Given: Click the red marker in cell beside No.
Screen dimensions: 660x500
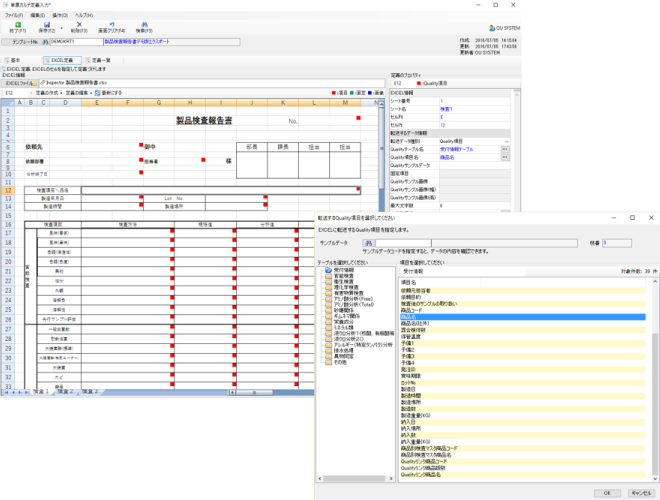Looking at the screenshot, I should click(x=358, y=118).
